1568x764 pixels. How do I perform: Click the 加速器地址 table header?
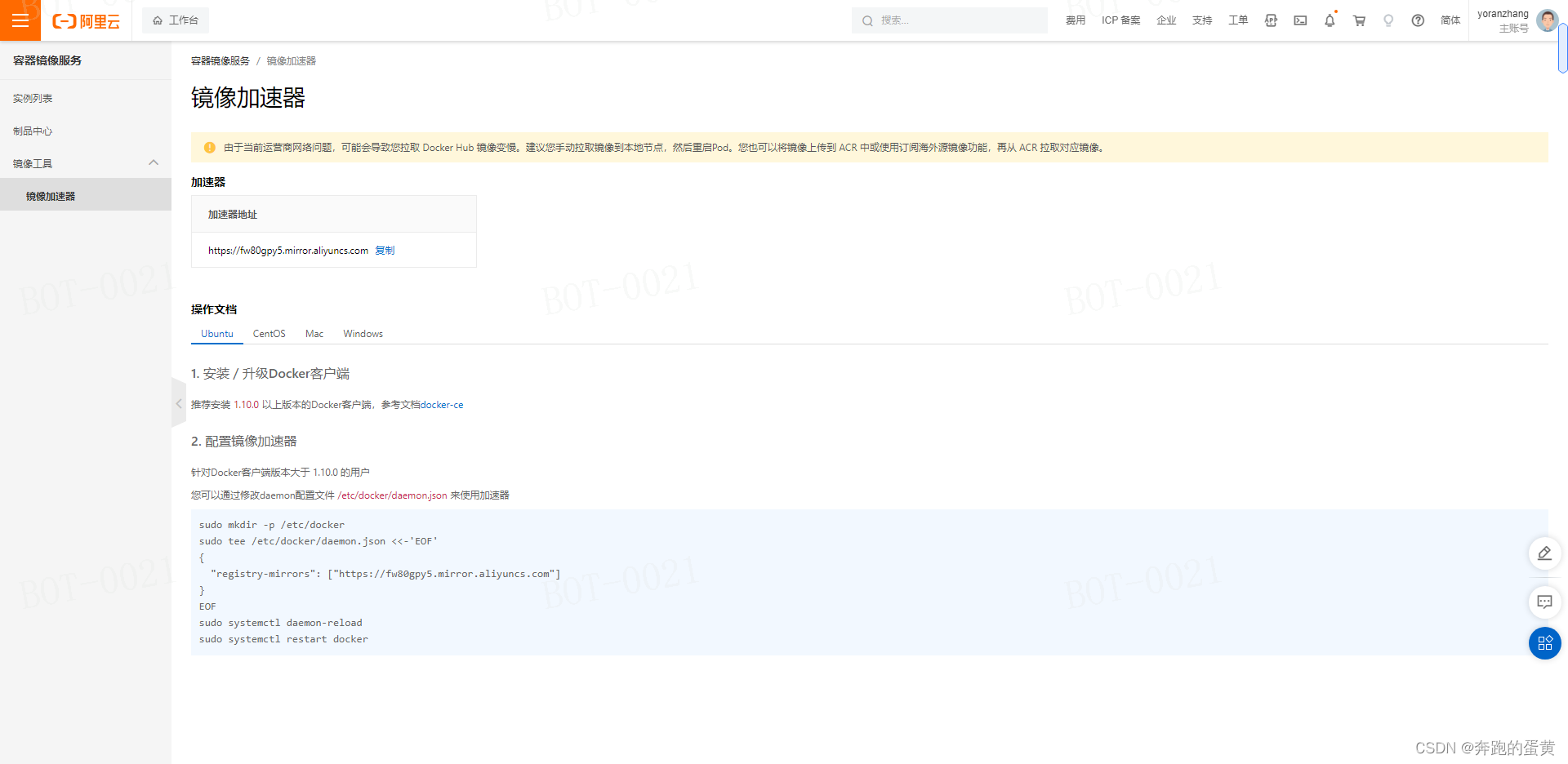pos(334,214)
